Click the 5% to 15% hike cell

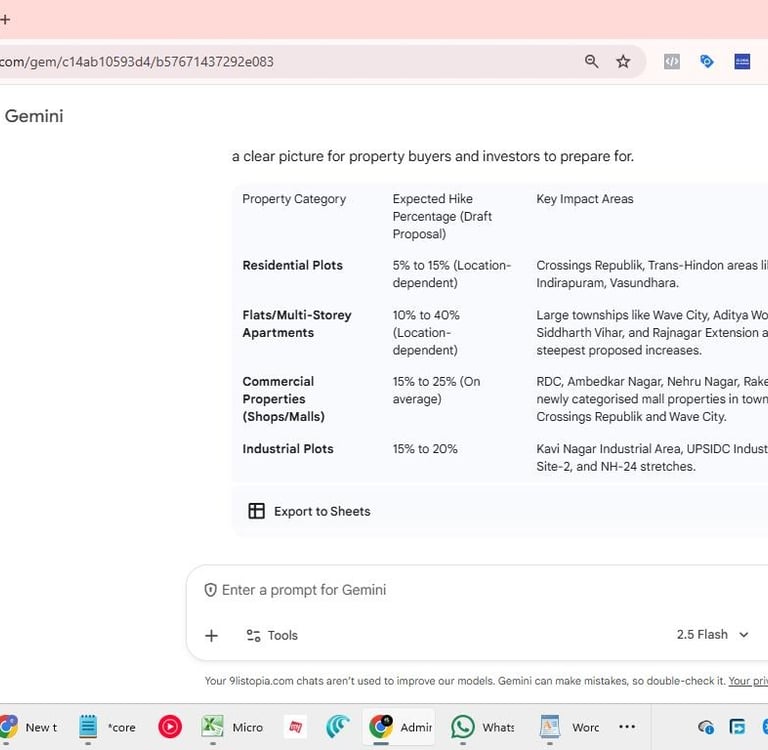coord(452,274)
